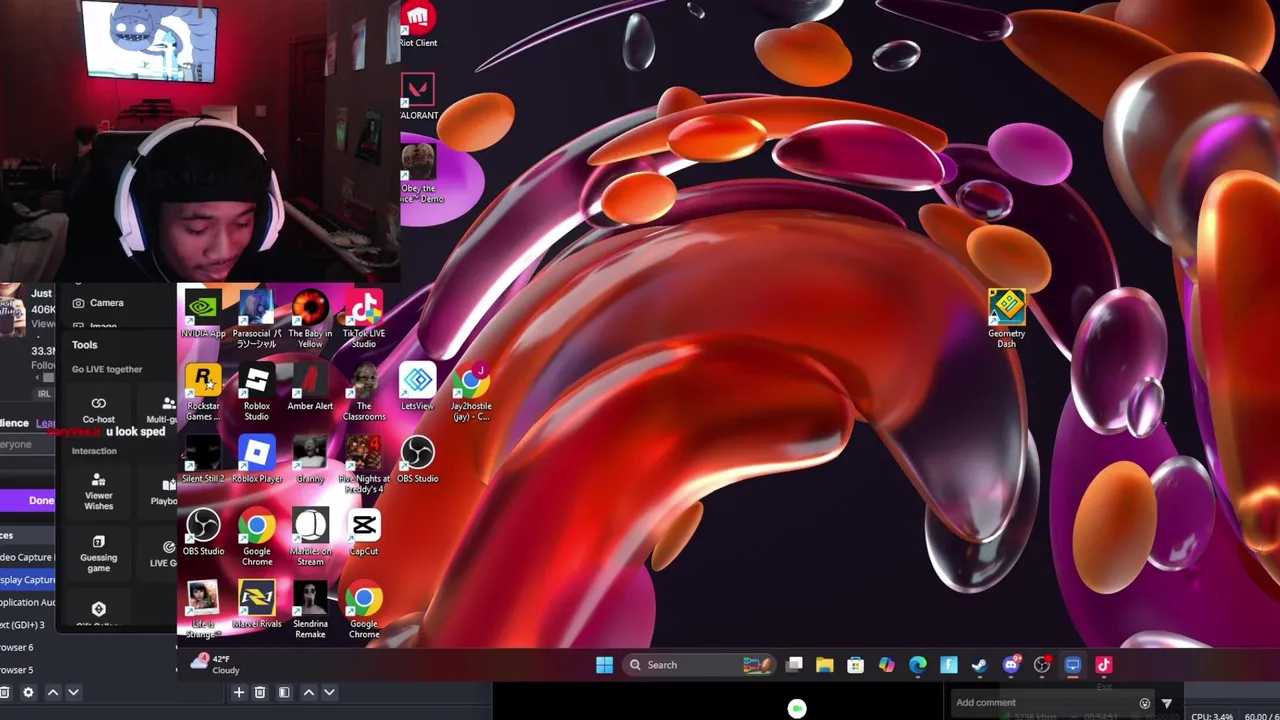
Task: Open the Co-host tool
Action: click(99, 410)
